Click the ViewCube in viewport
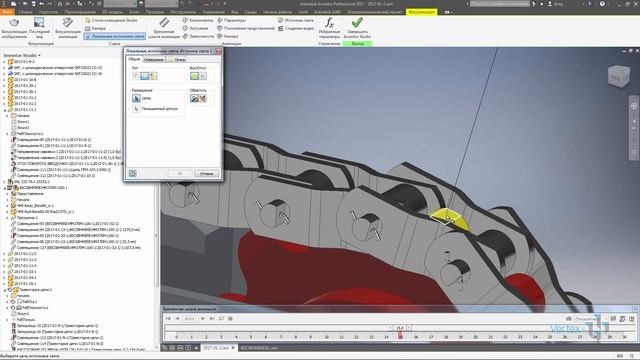Image resolution: width=640 pixels, height=360 pixels. point(619,76)
